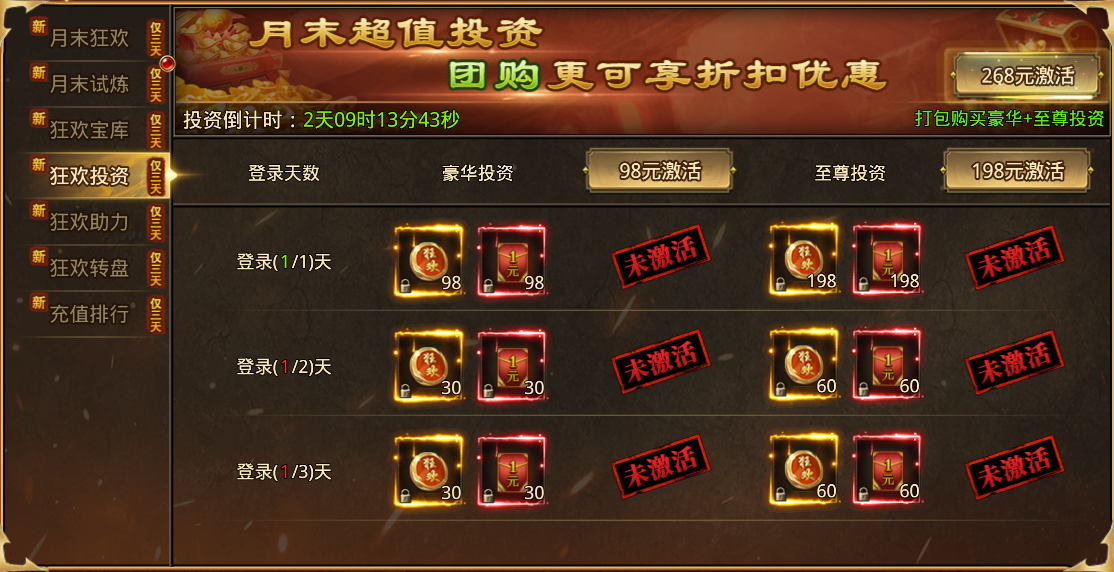Click 至尊投资 60 red envelope icon in 登录(1/2)天 row

point(887,365)
